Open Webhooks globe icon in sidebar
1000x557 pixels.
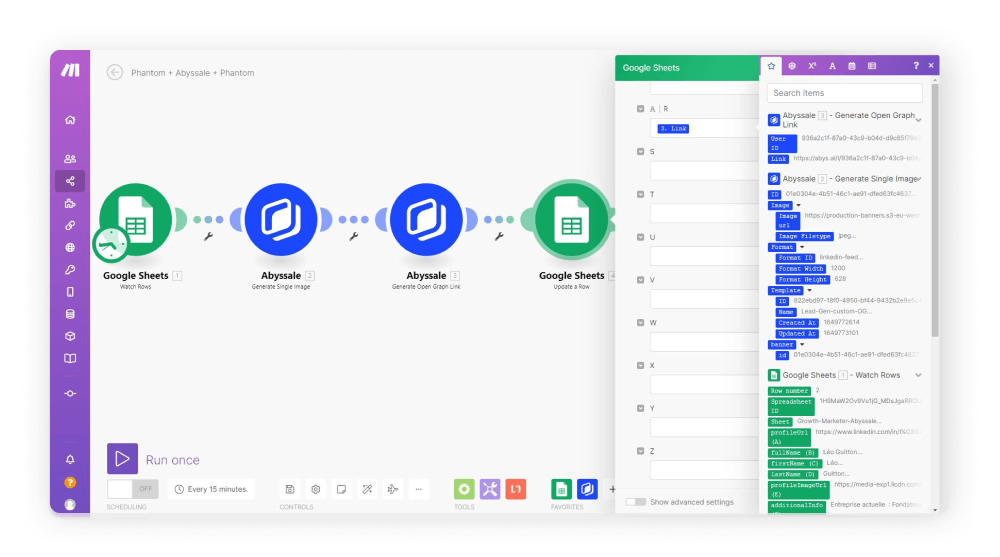(x=70, y=248)
